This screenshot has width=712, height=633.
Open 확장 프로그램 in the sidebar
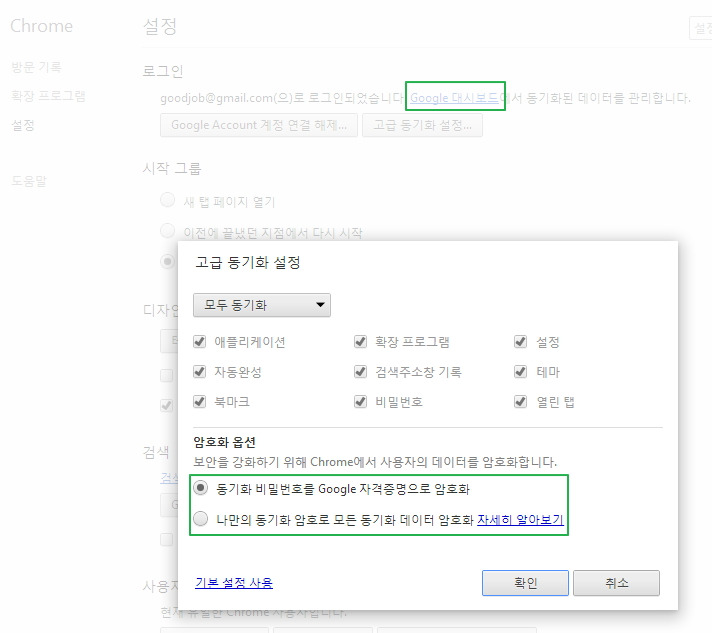pyautogui.click(x=48, y=96)
